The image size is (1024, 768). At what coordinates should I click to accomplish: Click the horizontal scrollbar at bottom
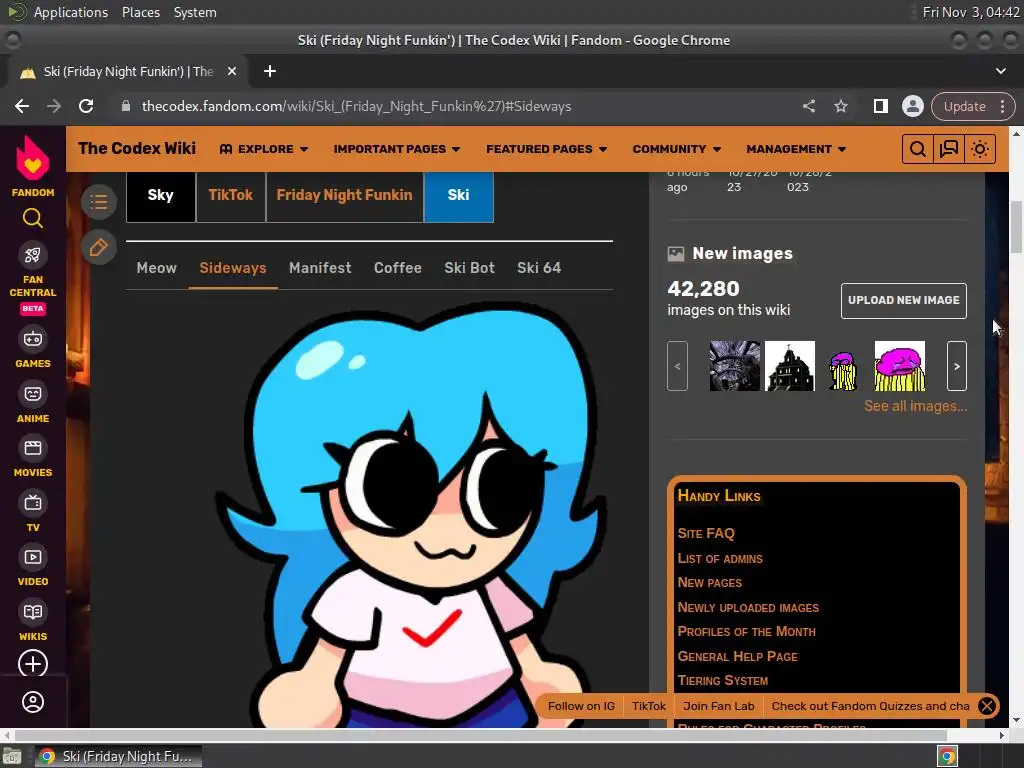[x=480, y=735]
